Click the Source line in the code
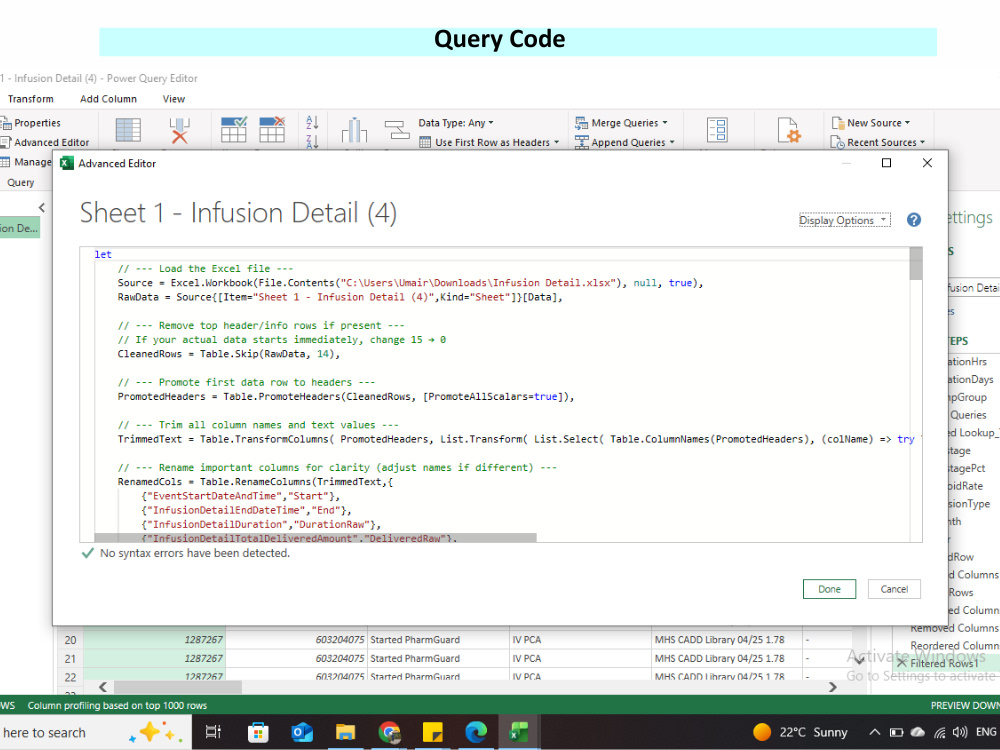This screenshot has height=750, width=1000. coord(410,283)
